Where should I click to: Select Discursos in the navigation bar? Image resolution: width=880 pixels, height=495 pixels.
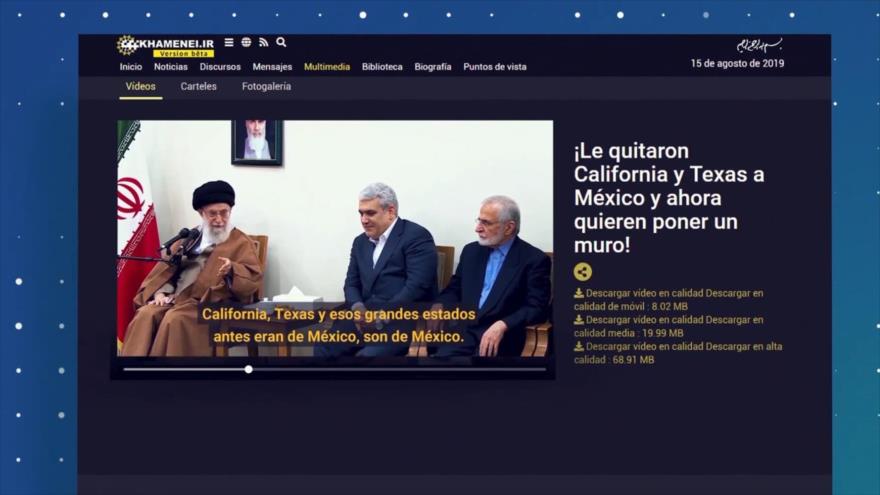[x=220, y=67]
